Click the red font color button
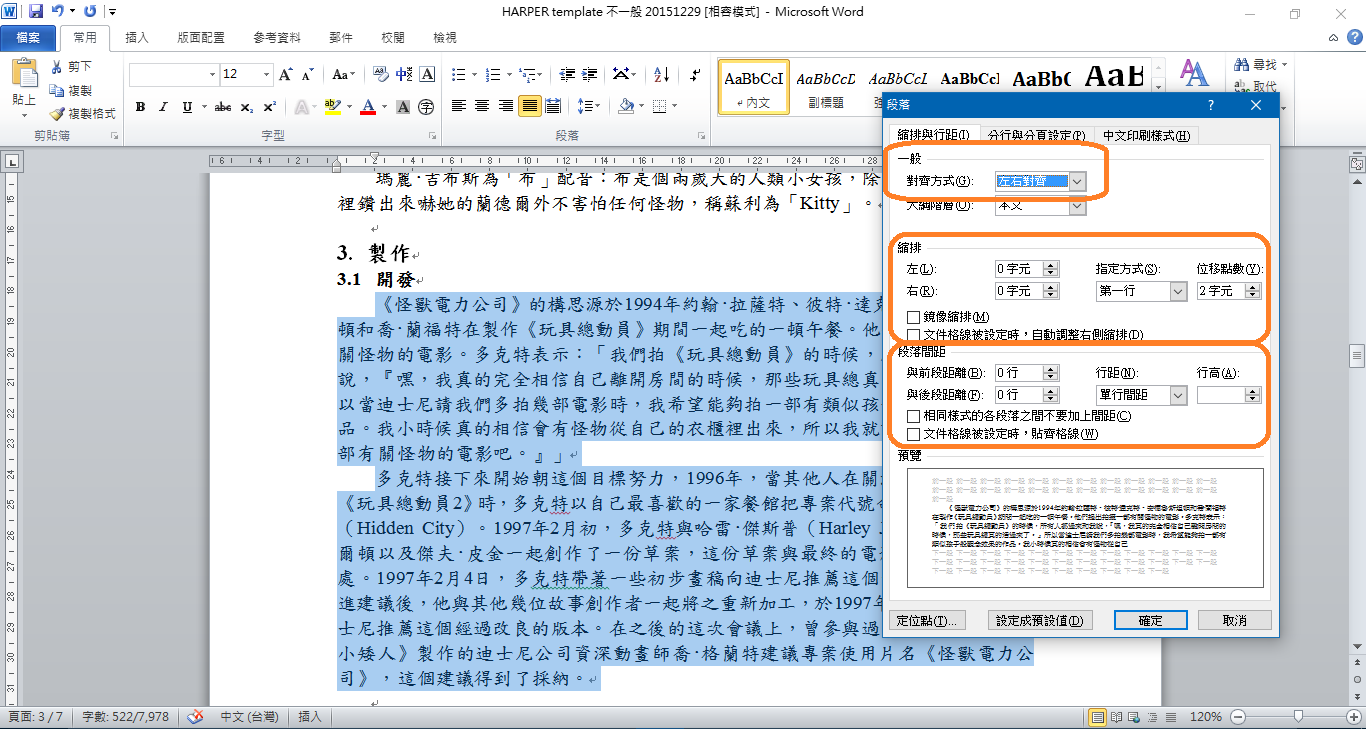The height and width of the screenshot is (729, 1366). pos(368,107)
